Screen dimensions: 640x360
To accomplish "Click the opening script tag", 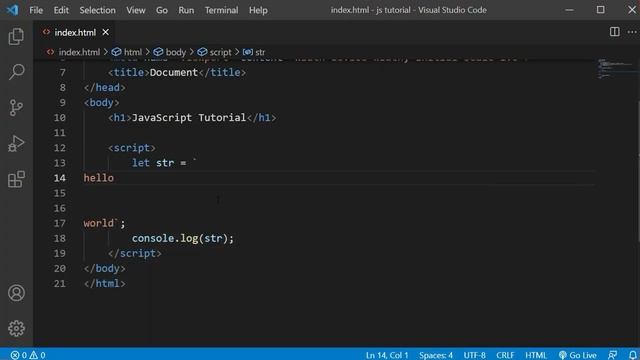I will click(131, 148).
